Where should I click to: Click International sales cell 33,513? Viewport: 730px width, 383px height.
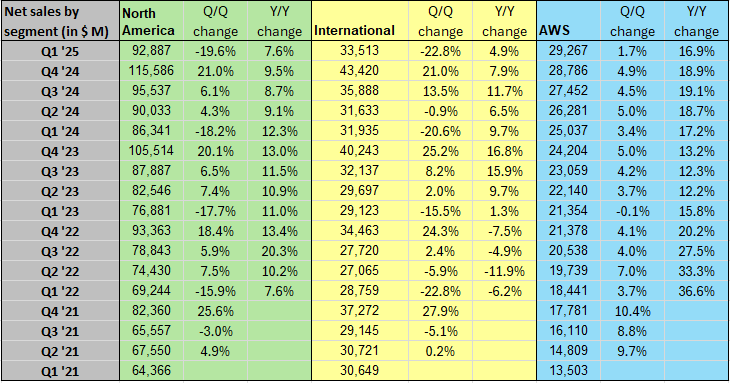pos(359,51)
